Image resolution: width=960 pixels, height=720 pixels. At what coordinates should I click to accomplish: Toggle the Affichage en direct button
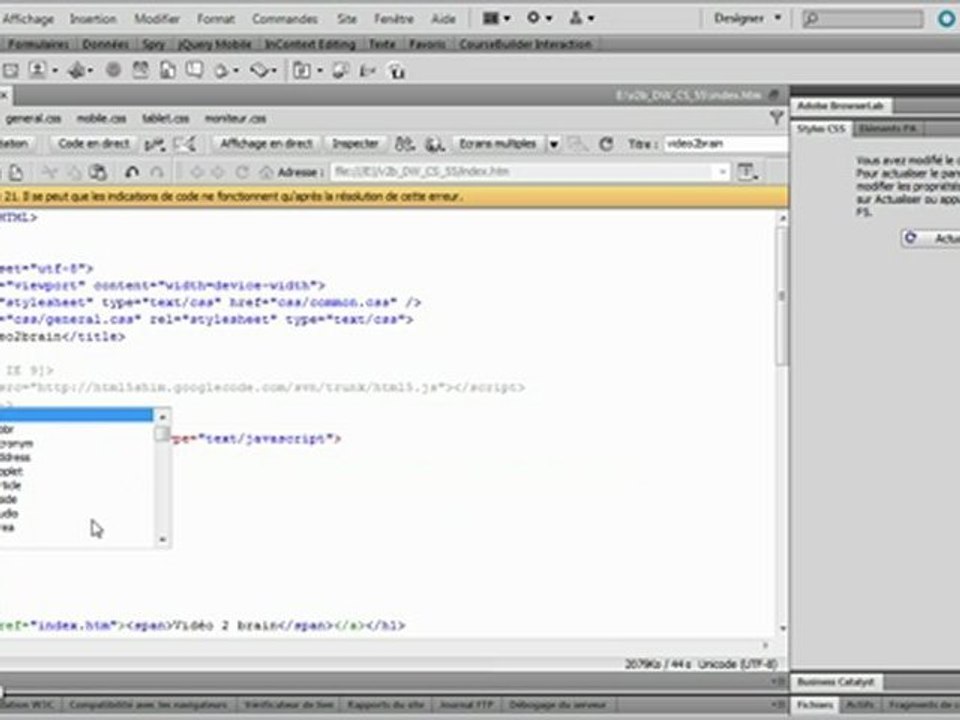[266, 144]
